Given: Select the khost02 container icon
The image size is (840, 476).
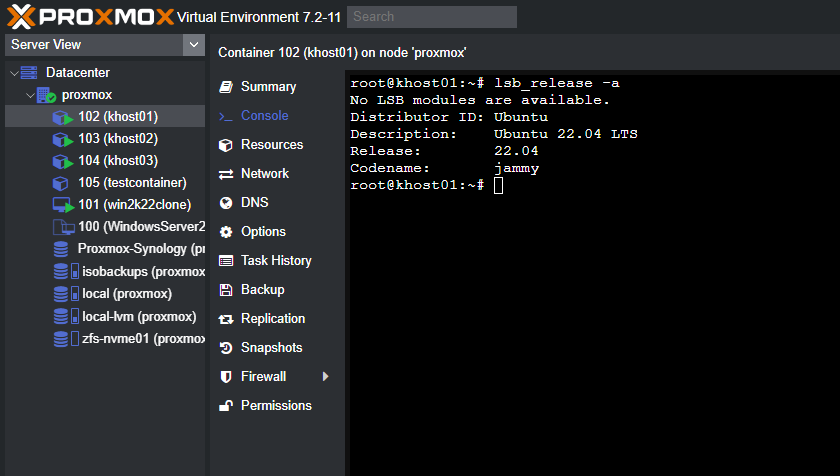Looking at the screenshot, I should tap(62, 139).
